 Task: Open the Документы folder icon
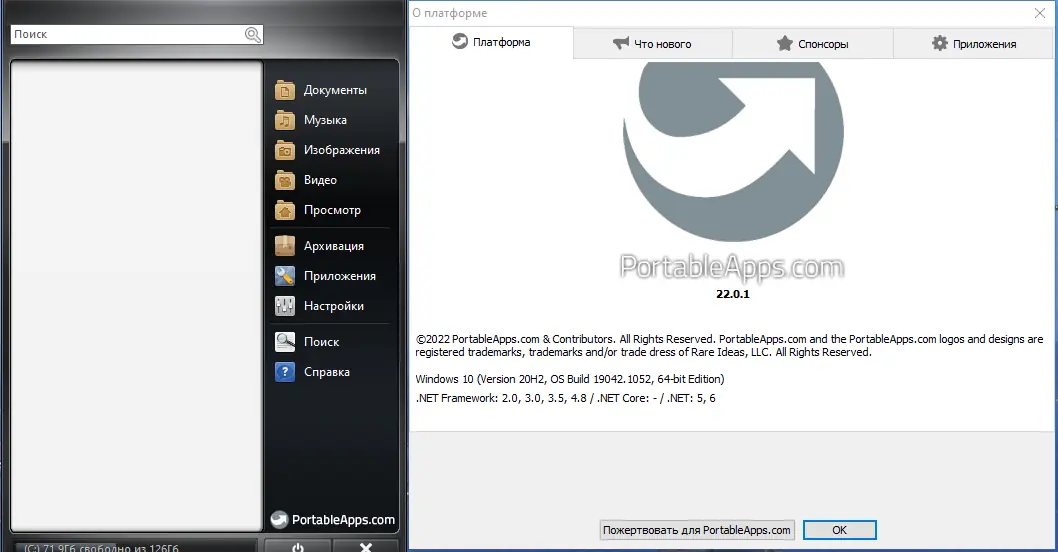pyautogui.click(x=285, y=90)
